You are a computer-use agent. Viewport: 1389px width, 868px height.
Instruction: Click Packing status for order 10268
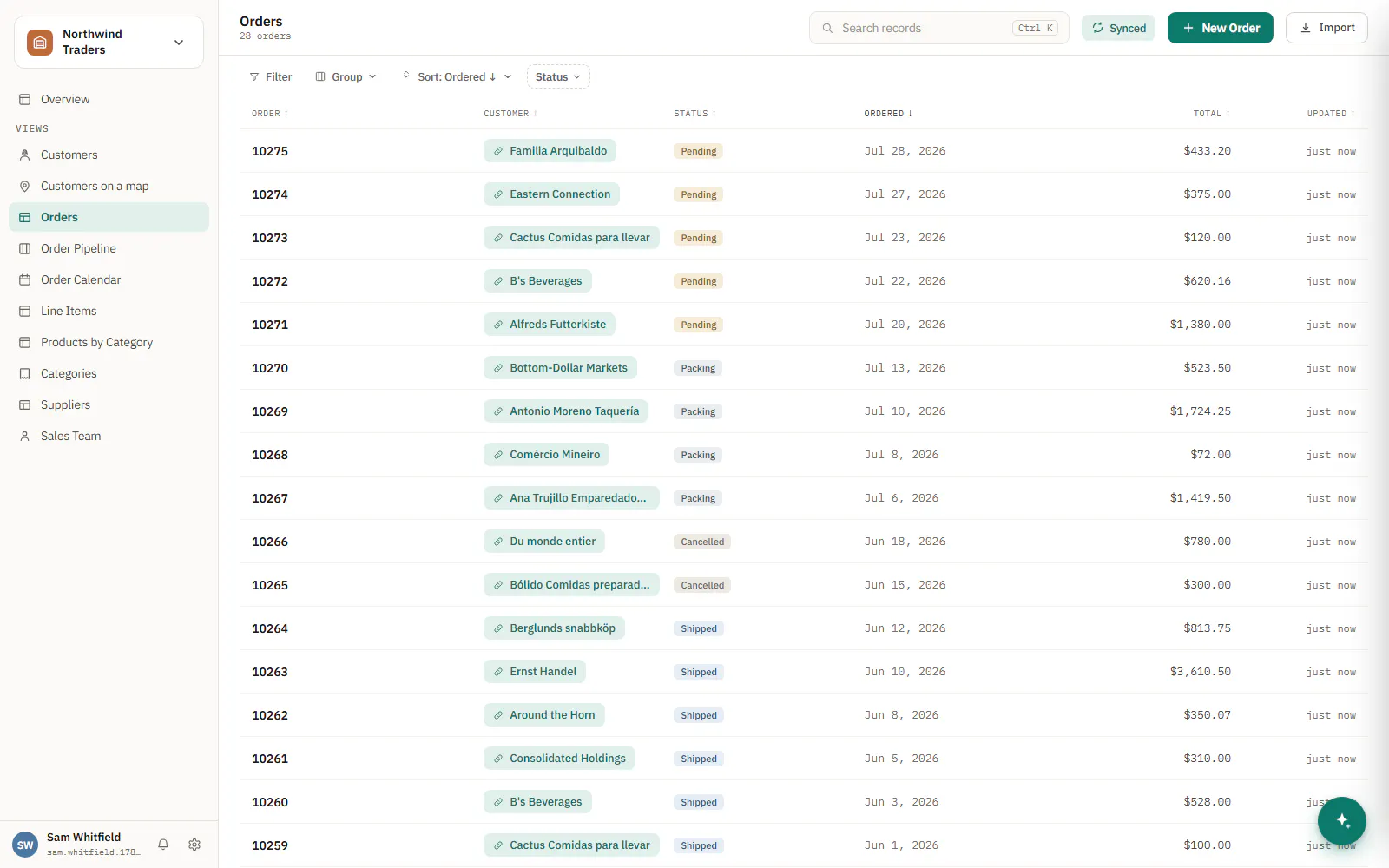click(x=698, y=455)
